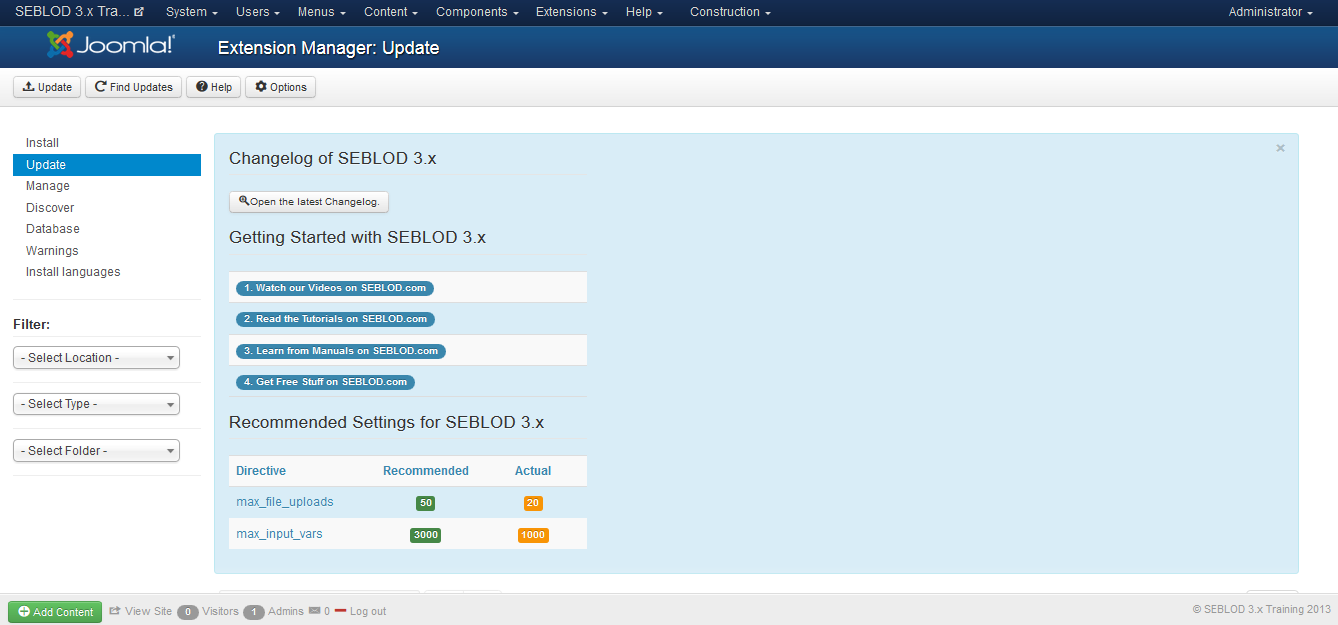
Task: Open the Menus menu
Action: pos(322,12)
